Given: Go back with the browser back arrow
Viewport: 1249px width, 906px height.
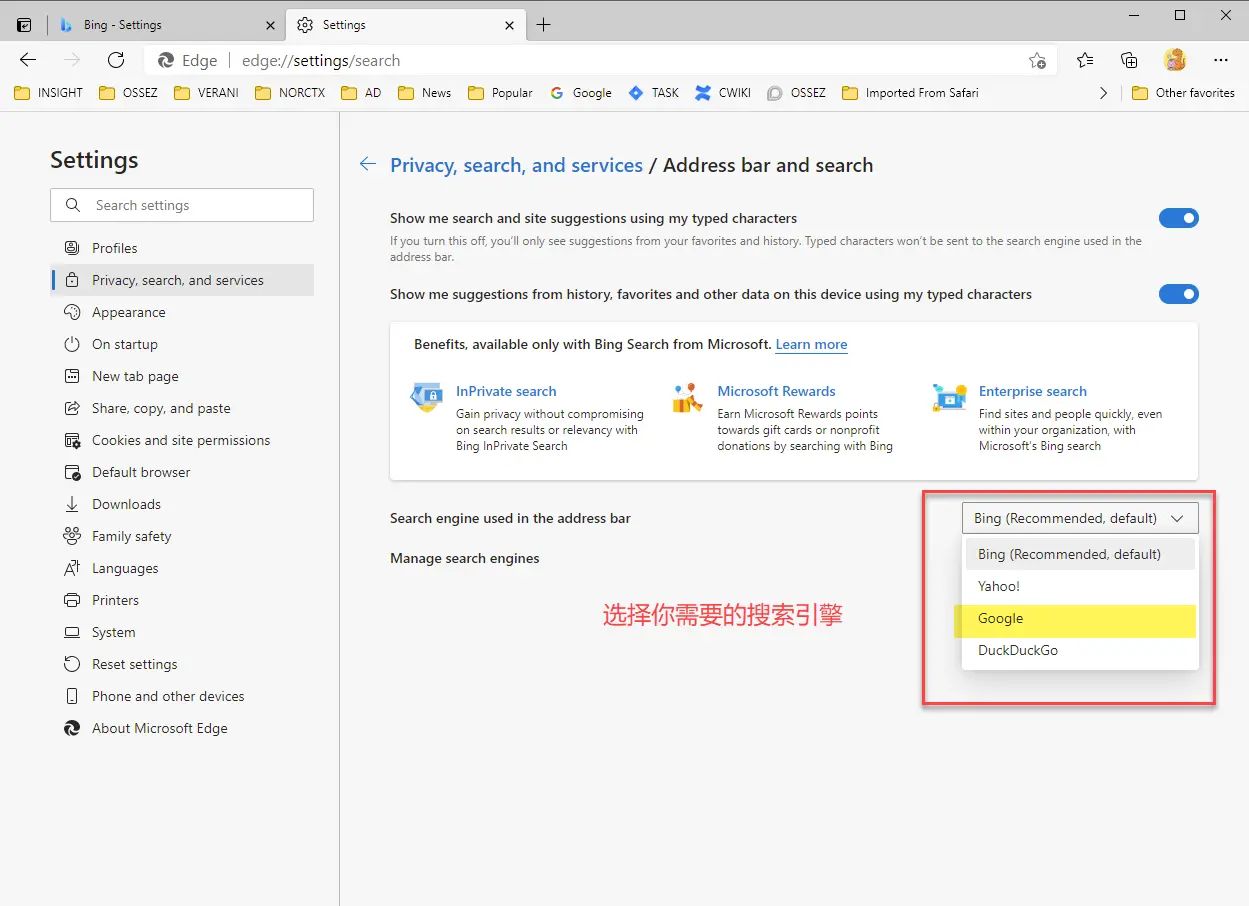Looking at the screenshot, I should pos(28,60).
